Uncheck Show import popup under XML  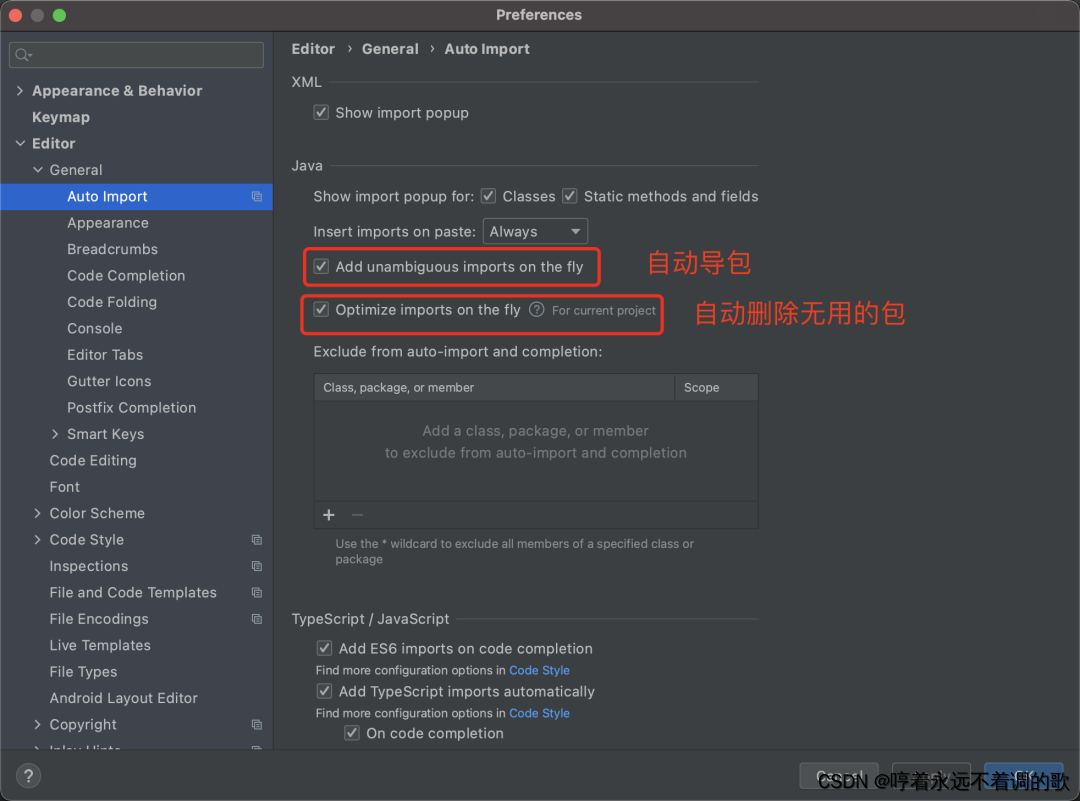pos(321,112)
